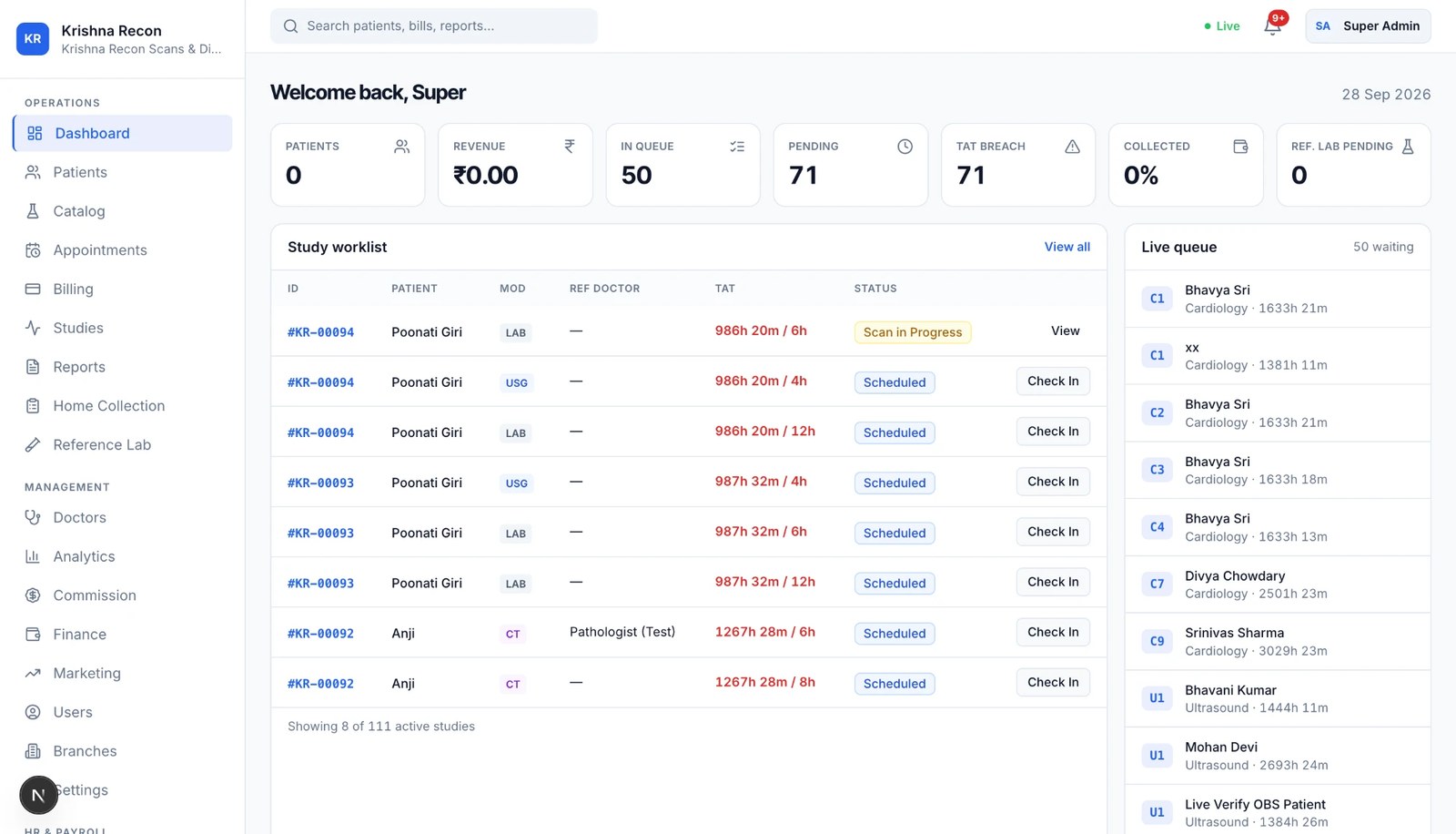The image size is (1456, 834).
Task: Click the Patients sidebar icon
Action: tap(33, 172)
